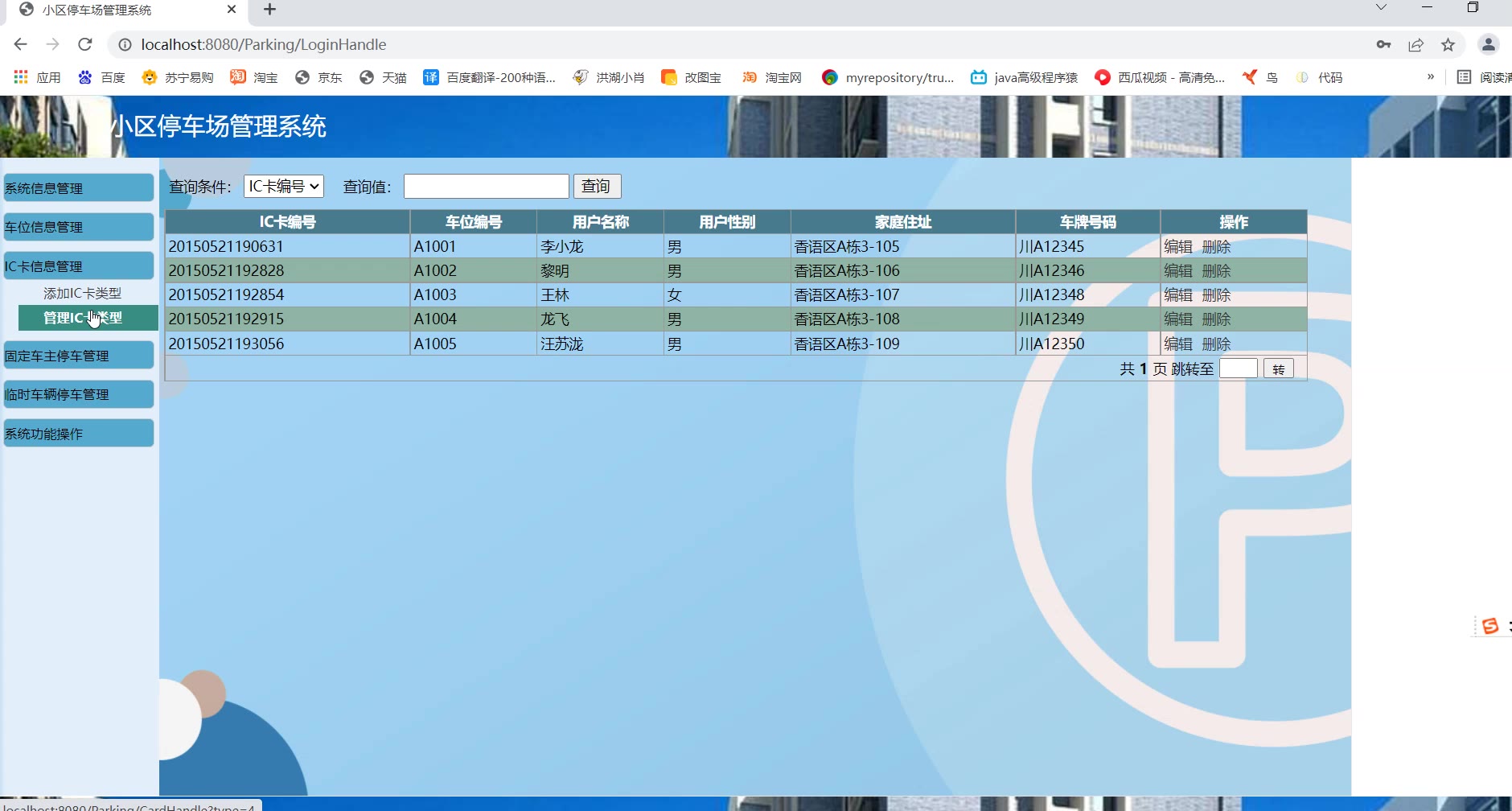
Task: Open the 京东 bookmark
Action: point(318,77)
